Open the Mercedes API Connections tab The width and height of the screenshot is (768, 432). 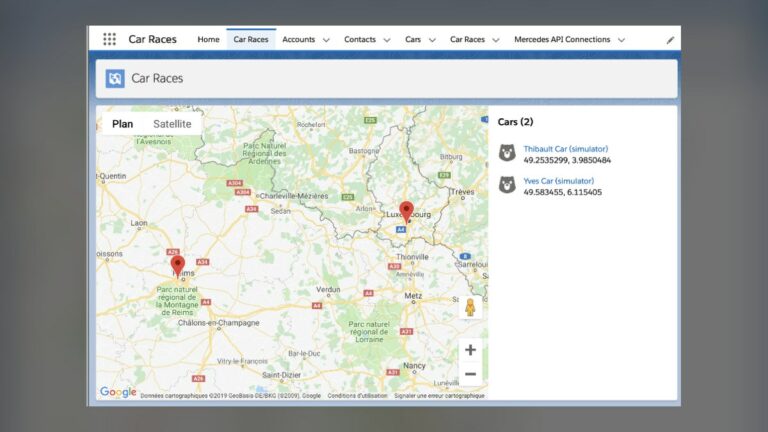coord(562,39)
